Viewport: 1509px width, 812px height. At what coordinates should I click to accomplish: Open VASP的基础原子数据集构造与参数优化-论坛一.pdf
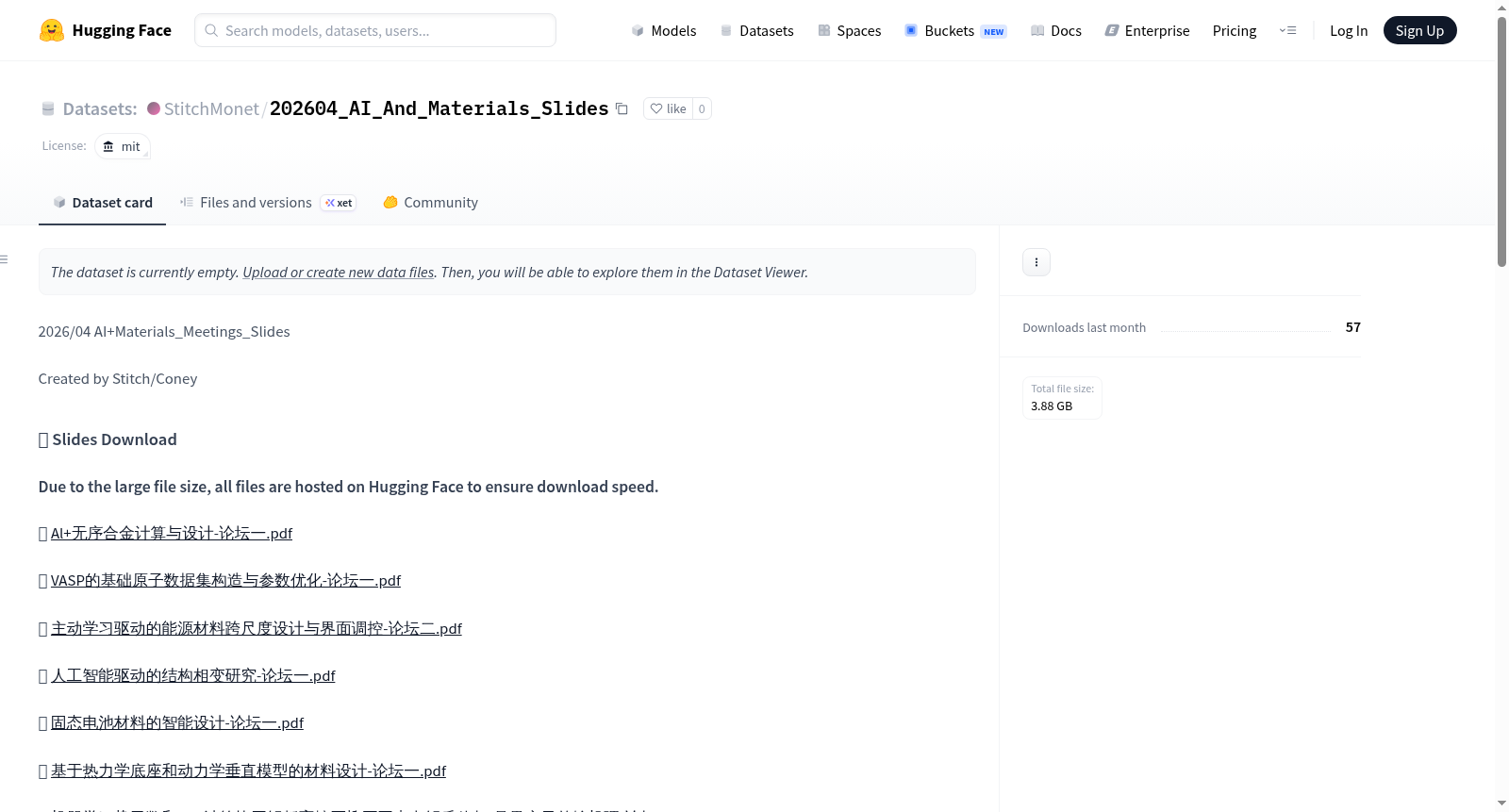(225, 581)
